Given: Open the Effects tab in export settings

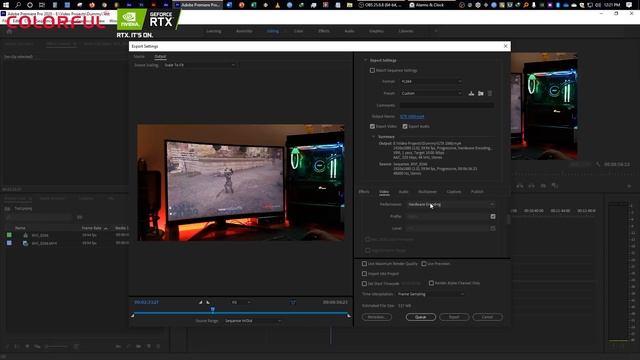Looking at the screenshot, I should (x=364, y=192).
